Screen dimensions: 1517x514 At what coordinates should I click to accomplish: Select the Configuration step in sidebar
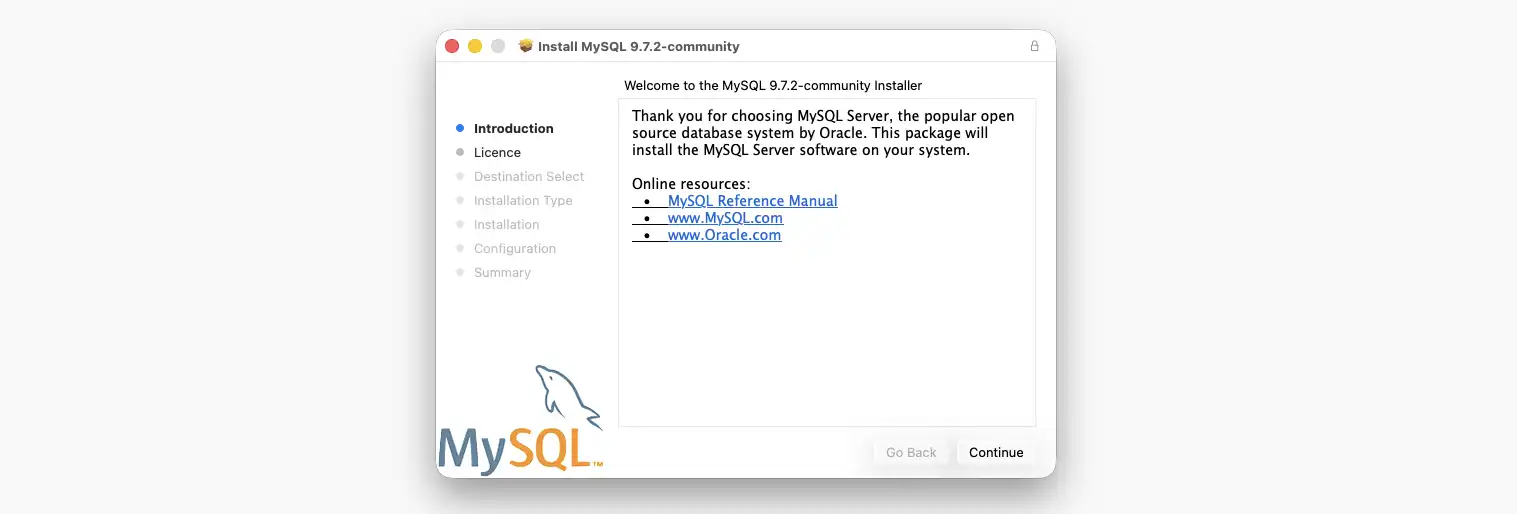pos(515,248)
